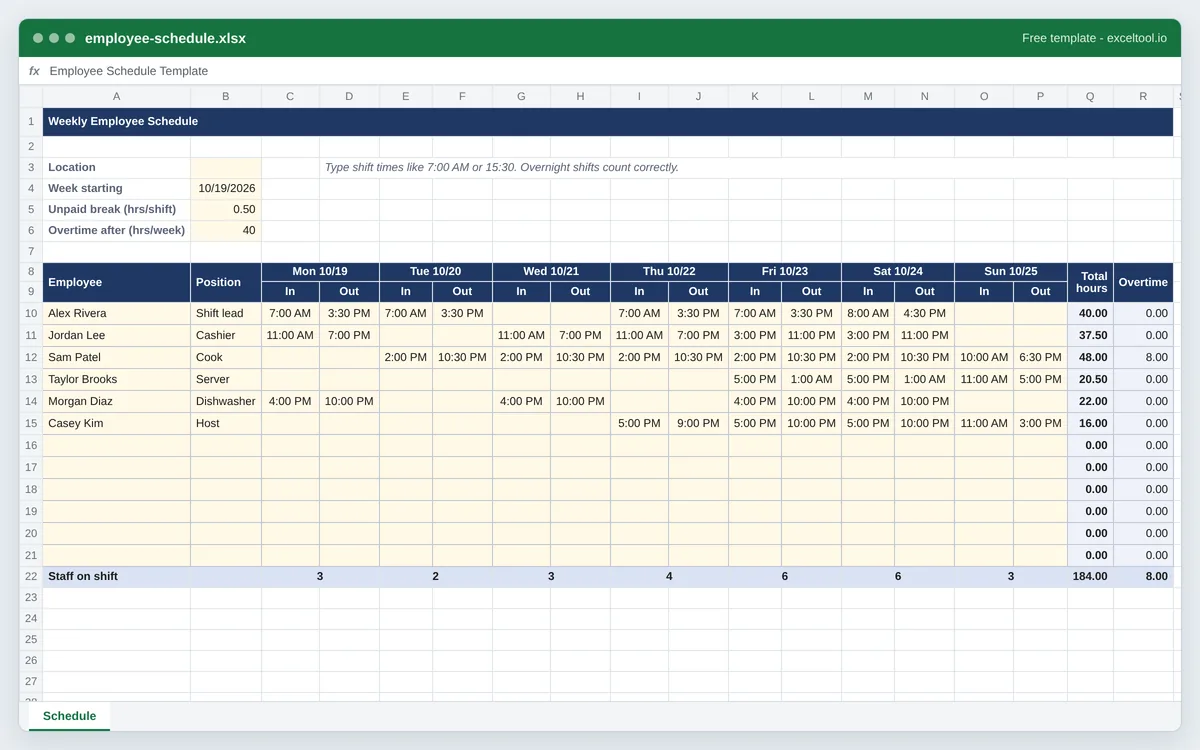Select the Dishwasher position cell
1200x750 pixels.
click(x=226, y=401)
